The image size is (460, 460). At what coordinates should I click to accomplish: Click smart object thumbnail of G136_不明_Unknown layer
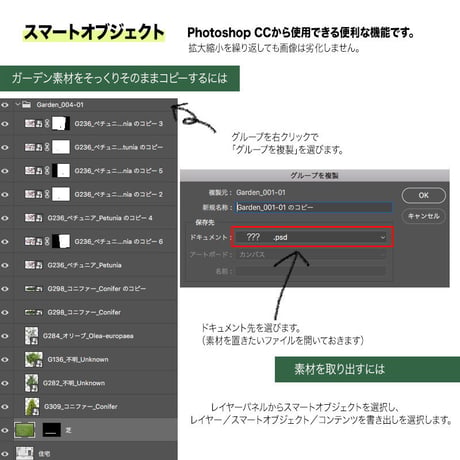pyautogui.click(x=34, y=359)
